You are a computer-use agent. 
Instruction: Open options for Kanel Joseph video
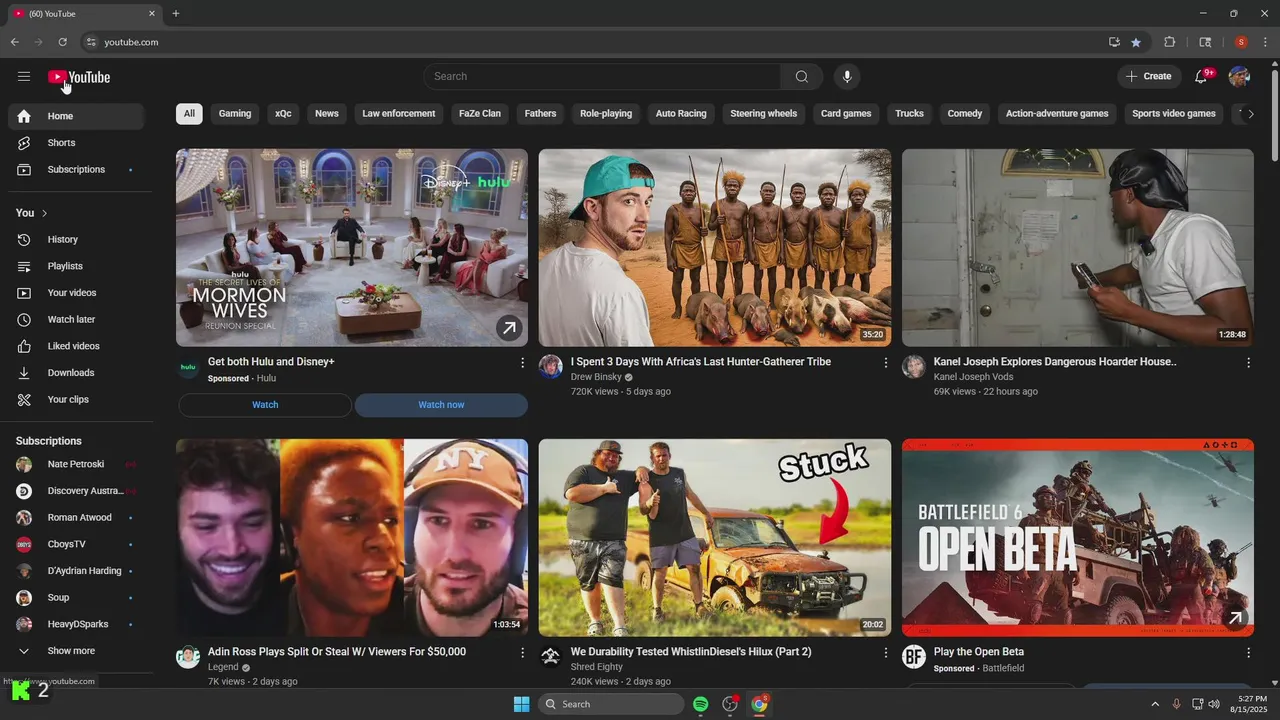1248,363
